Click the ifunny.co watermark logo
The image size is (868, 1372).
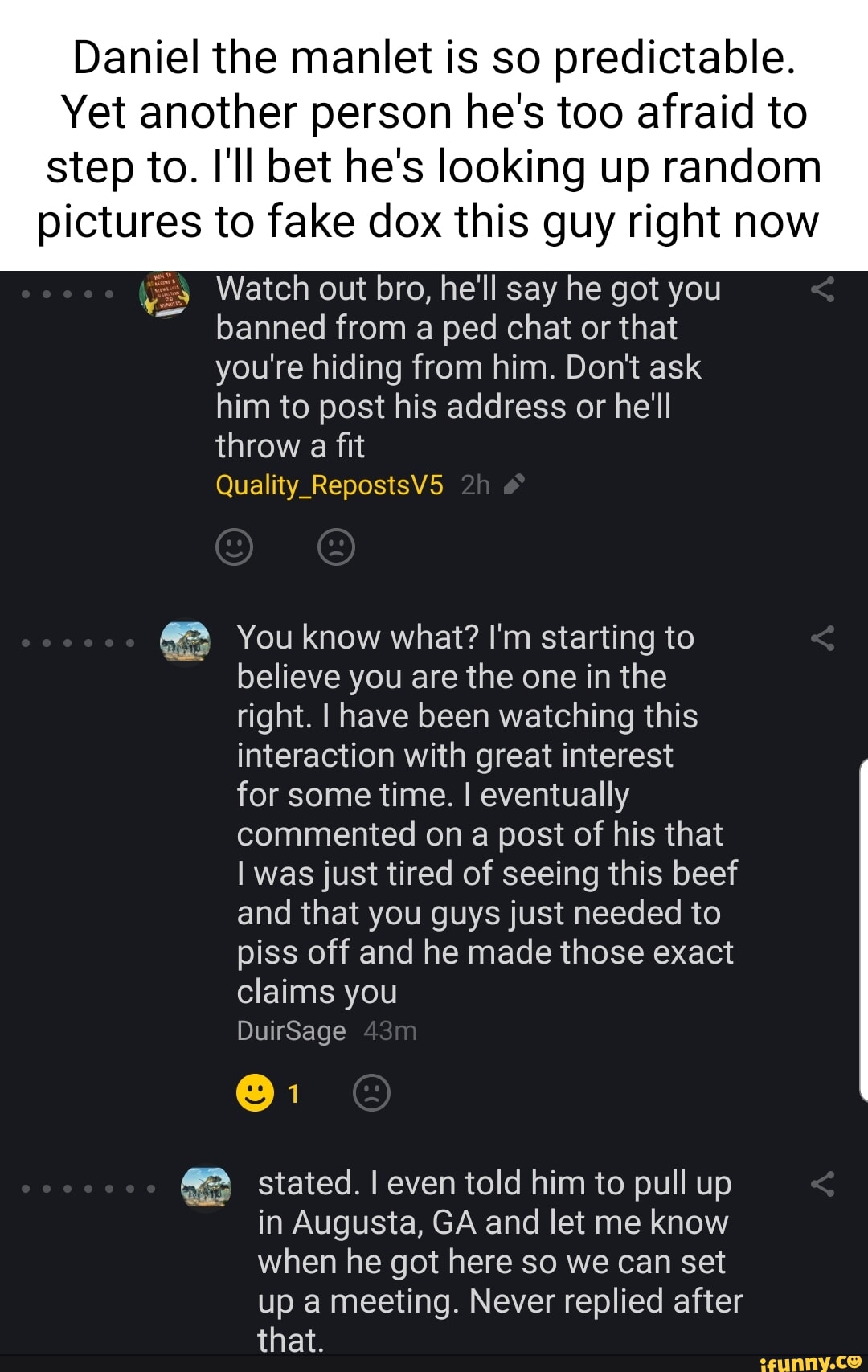[809, 1362]
